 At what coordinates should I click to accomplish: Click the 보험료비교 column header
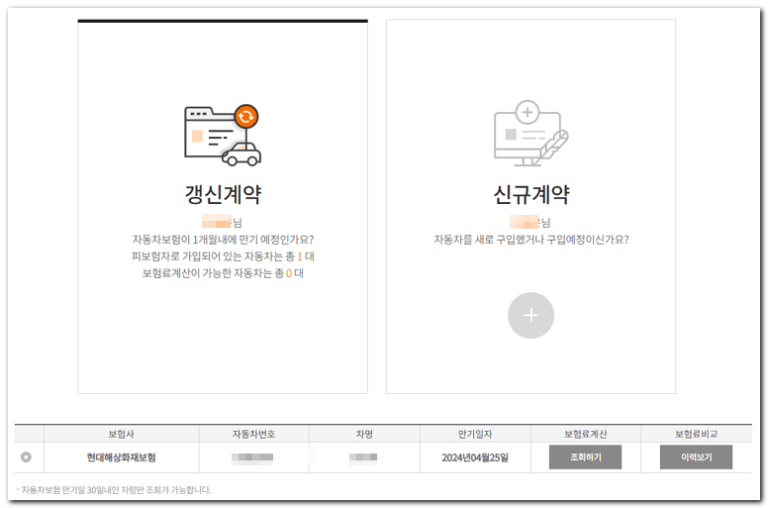click(x=696, y=434)
